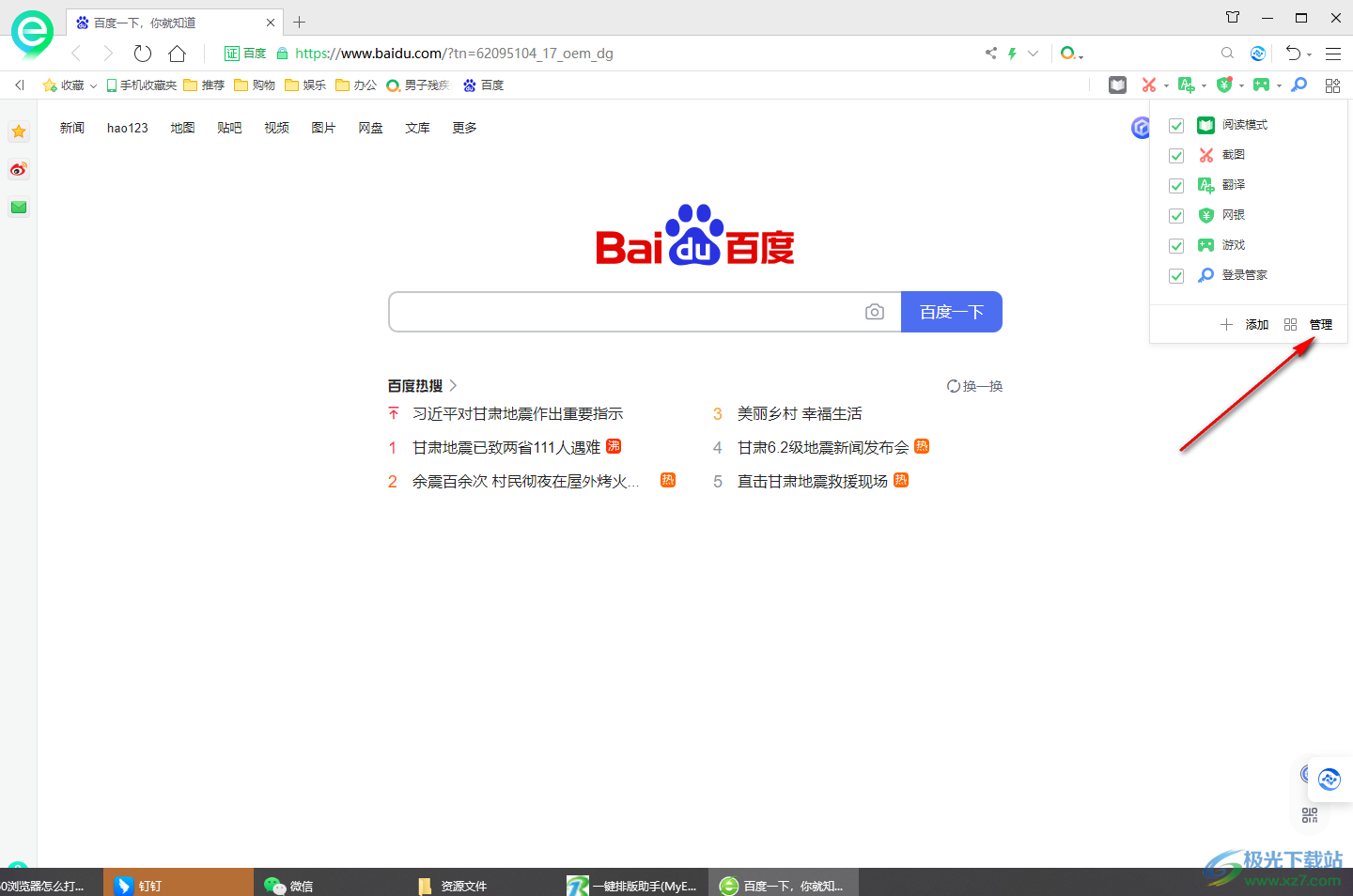
Task: Expand the screenshot tool dropdown arrow
Action: click(x=1166, y=86)
